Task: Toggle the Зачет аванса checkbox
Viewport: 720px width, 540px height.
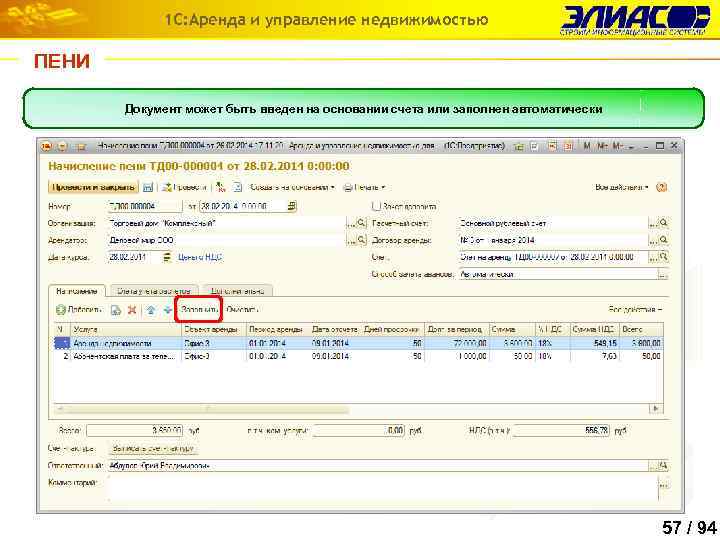Action: [x=376, y=206]
